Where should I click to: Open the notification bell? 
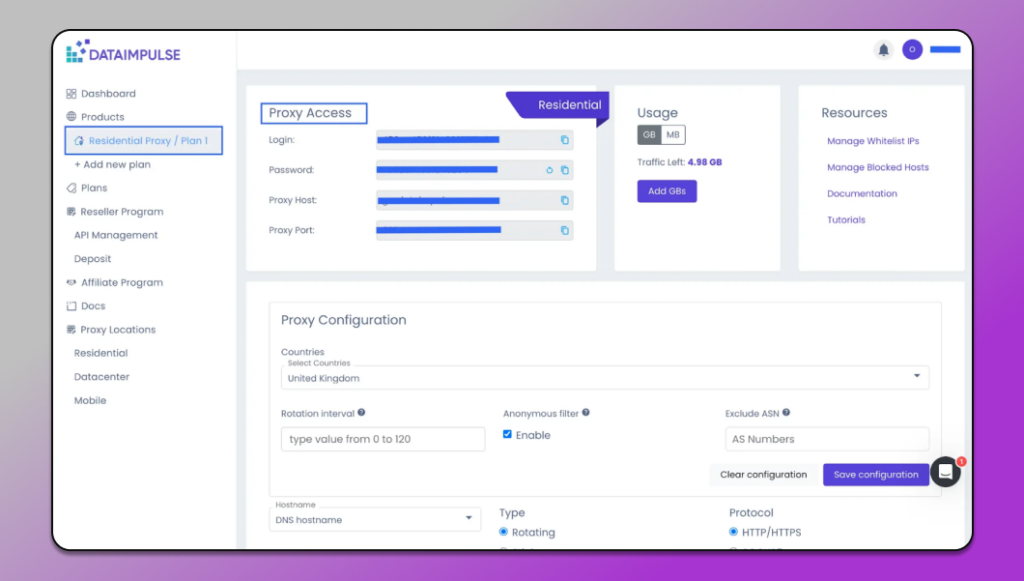coord(883,49)
